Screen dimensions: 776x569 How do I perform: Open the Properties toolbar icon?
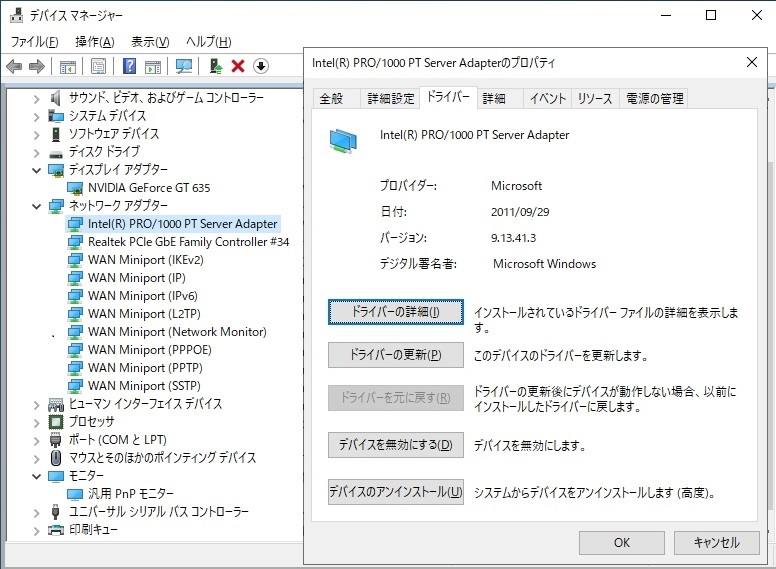pyautogui.click(x=98, y=66)
